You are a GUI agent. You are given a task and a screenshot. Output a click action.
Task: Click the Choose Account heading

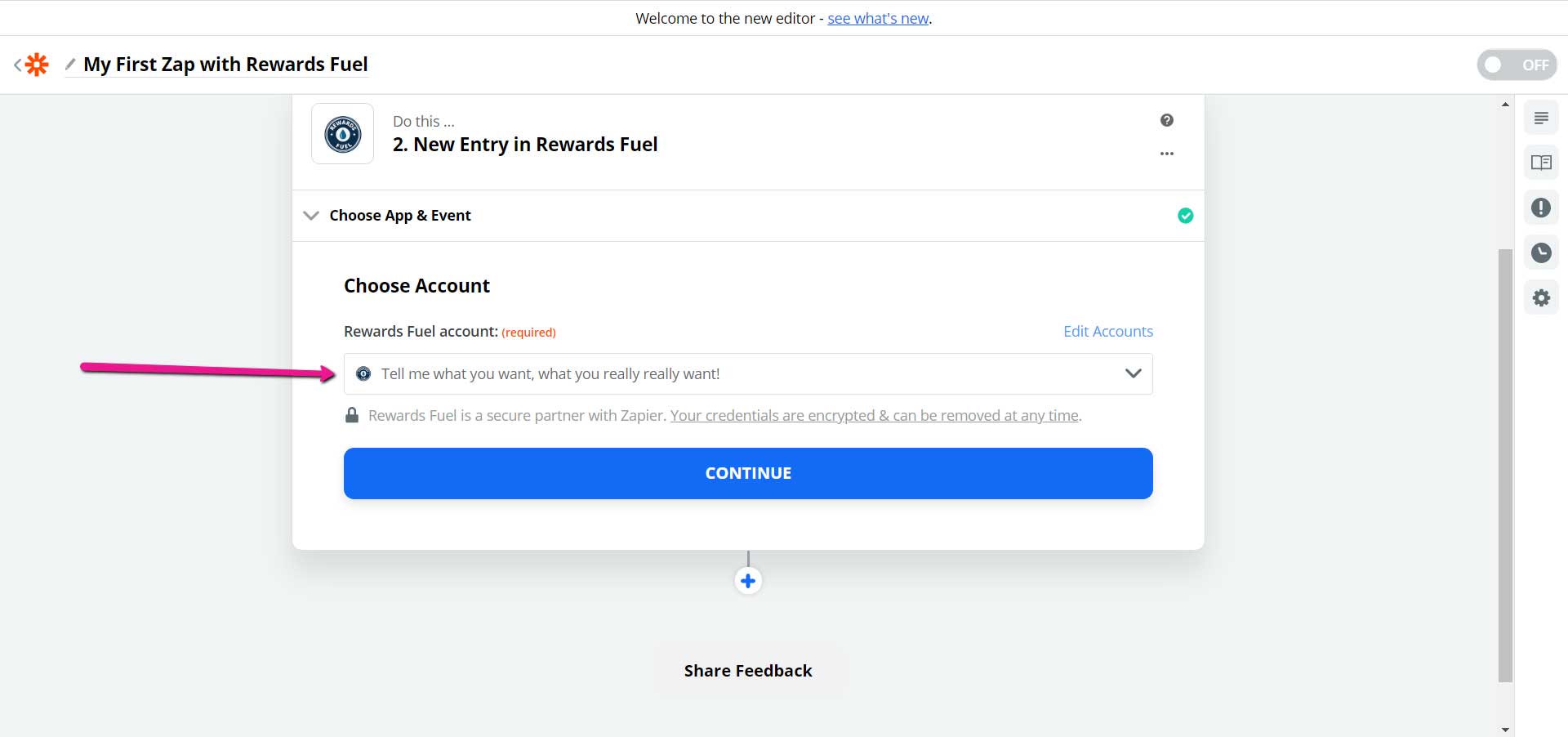click(416, 285)
